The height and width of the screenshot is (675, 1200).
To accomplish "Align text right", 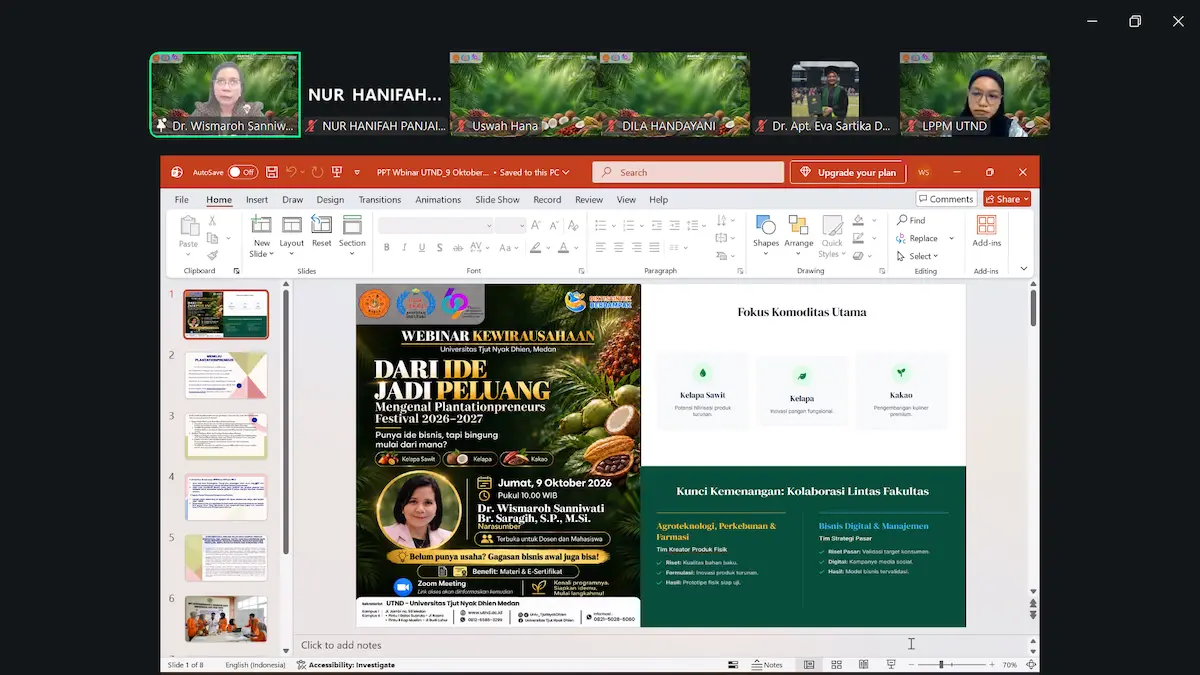I will (x=638, y=248).
